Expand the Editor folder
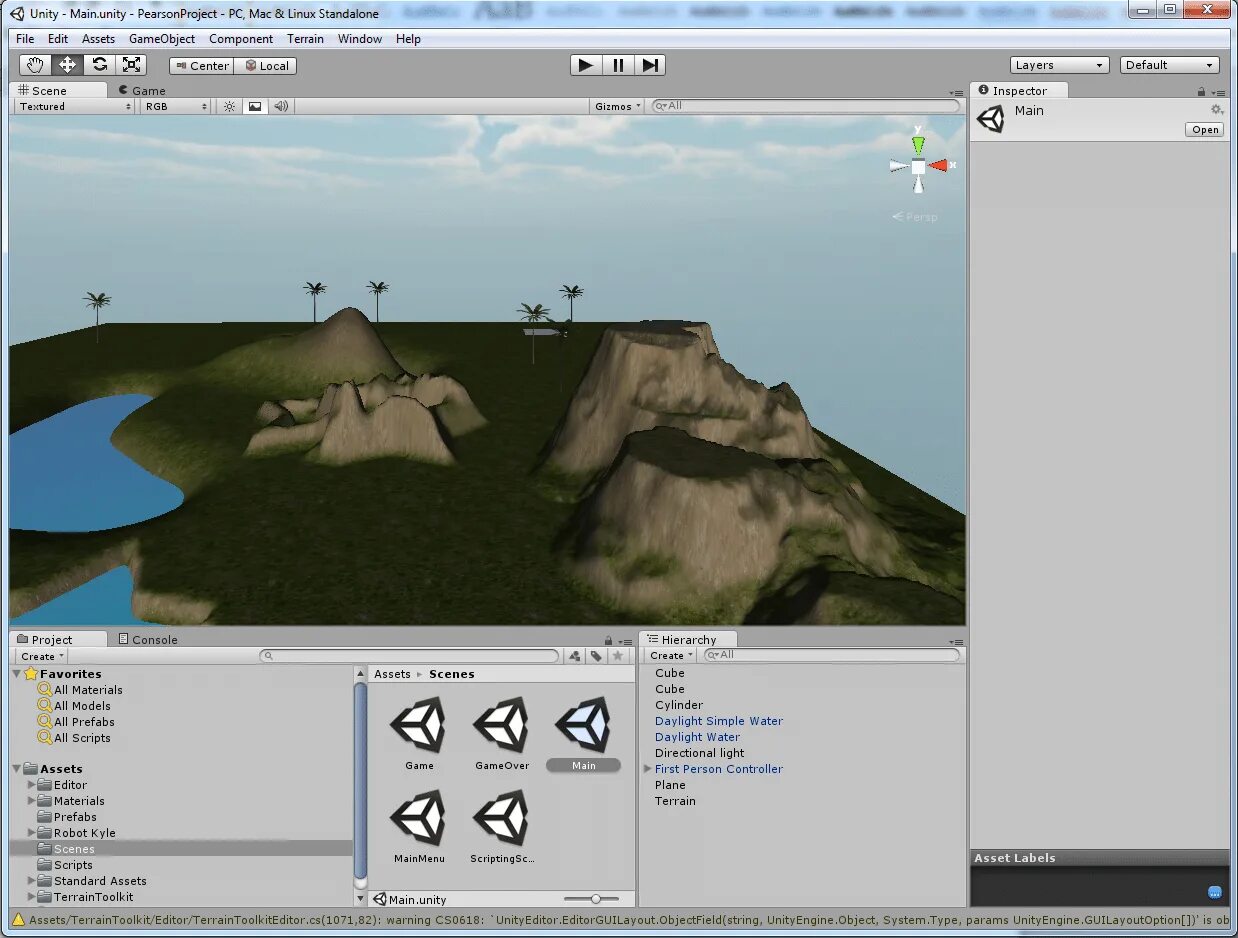 point(31,785)
